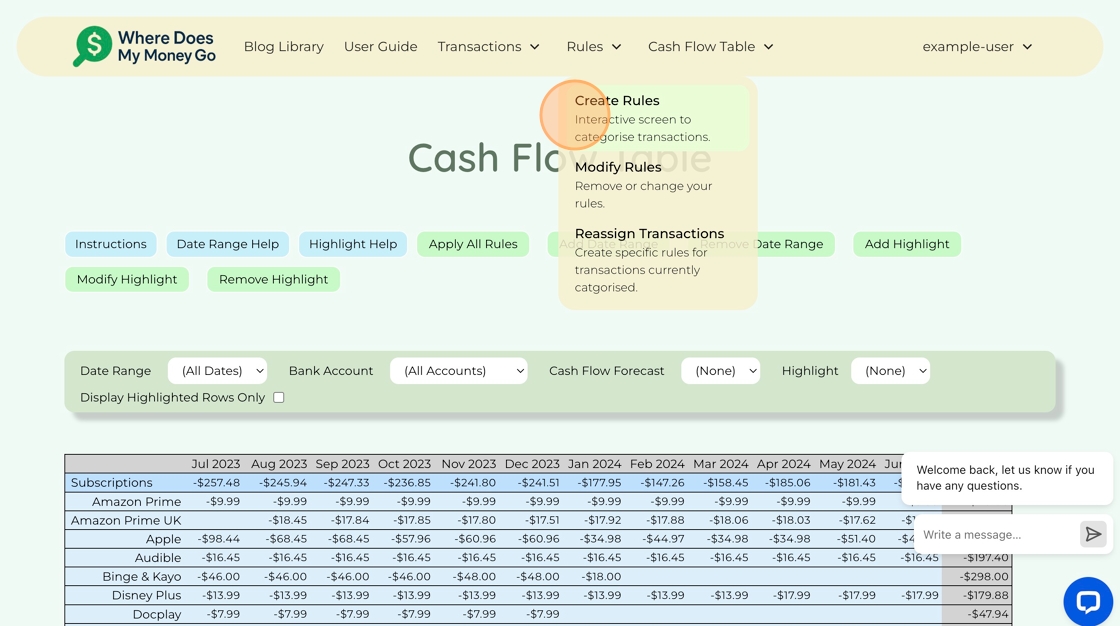Image resolution: width=1120 pixels, height=626 pixels.
Task: Click the Remove Highlight button
Action: (274, 279)
